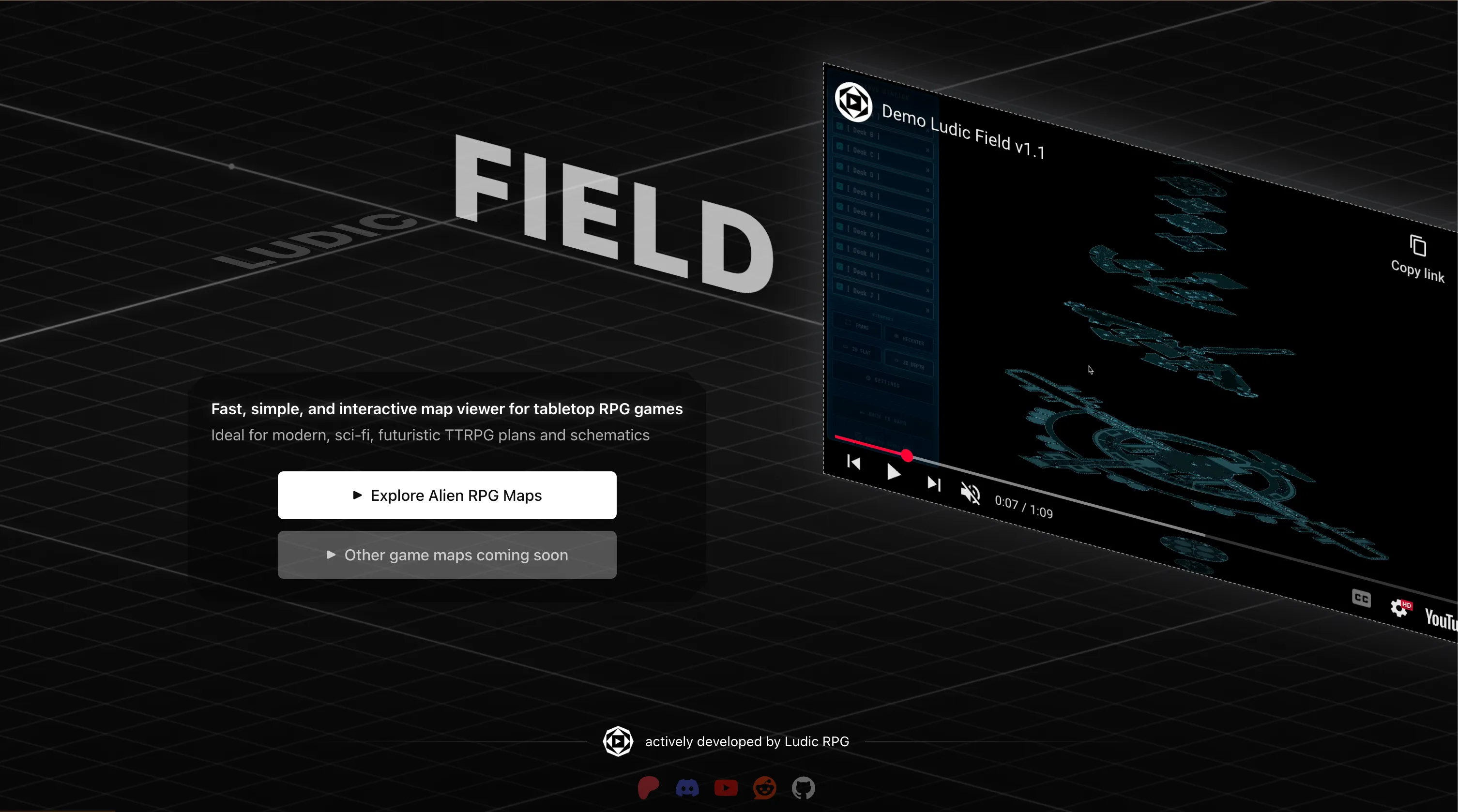Open the GitHub social icon
The height and width of the screenshot is (812, 1458).
tap(803, 788)
